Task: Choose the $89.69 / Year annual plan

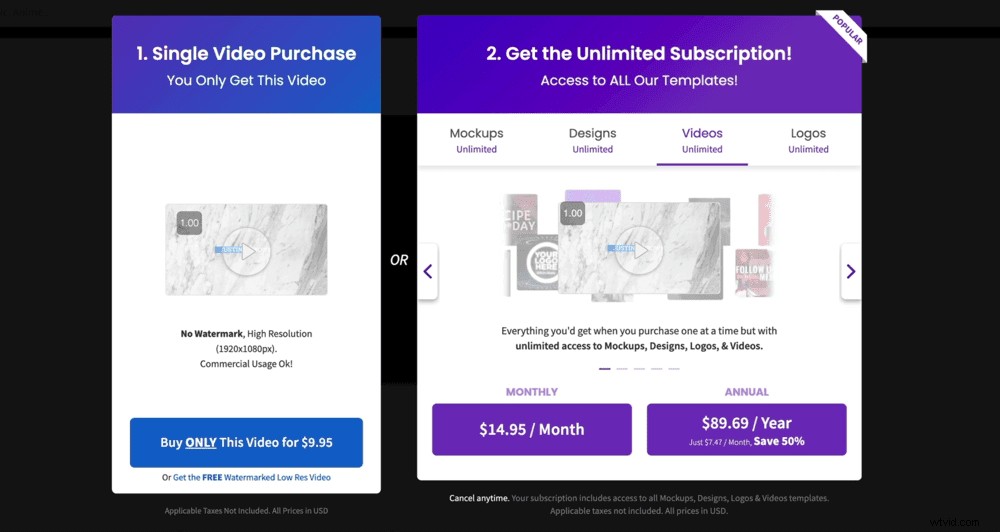Action: point(746,429)
